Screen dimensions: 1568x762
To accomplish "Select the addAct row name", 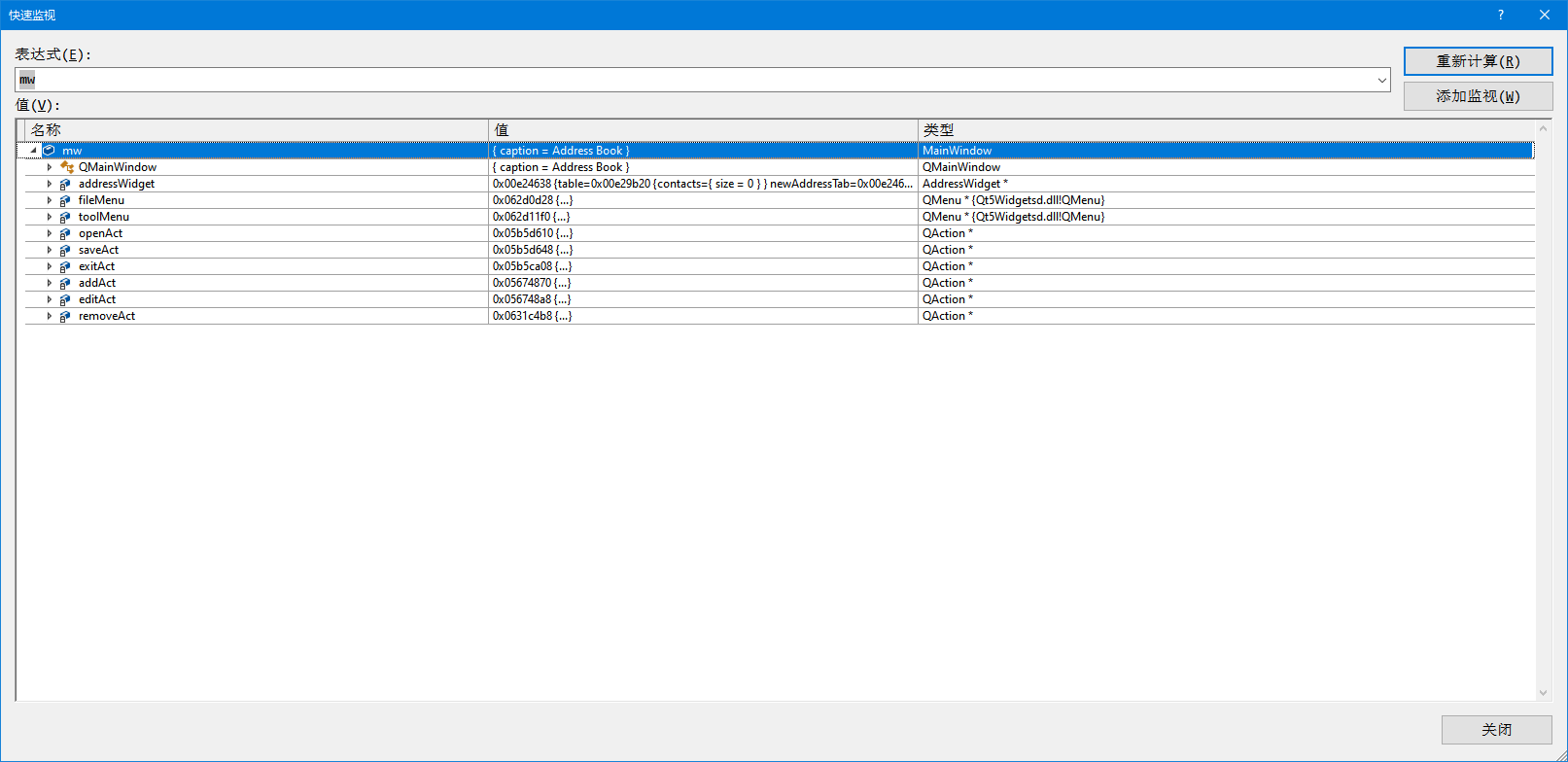I will [97, 283].
